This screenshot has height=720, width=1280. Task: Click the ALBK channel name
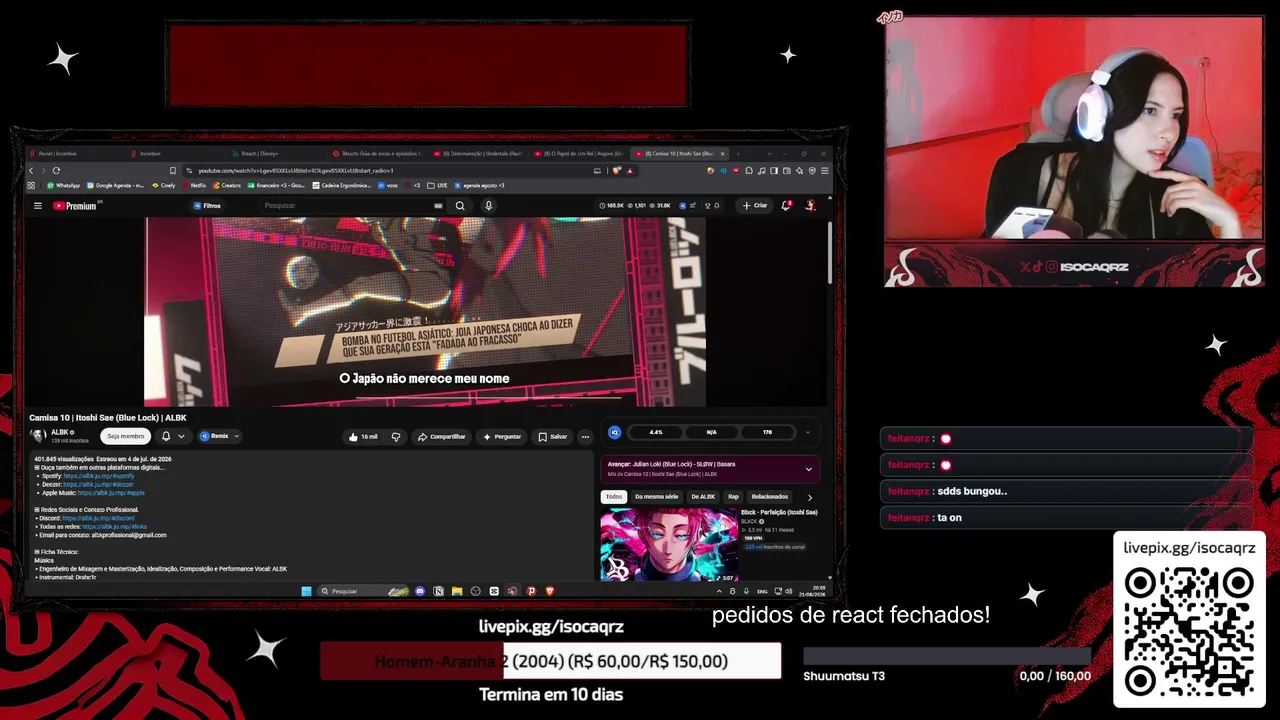tap(58, 432)
